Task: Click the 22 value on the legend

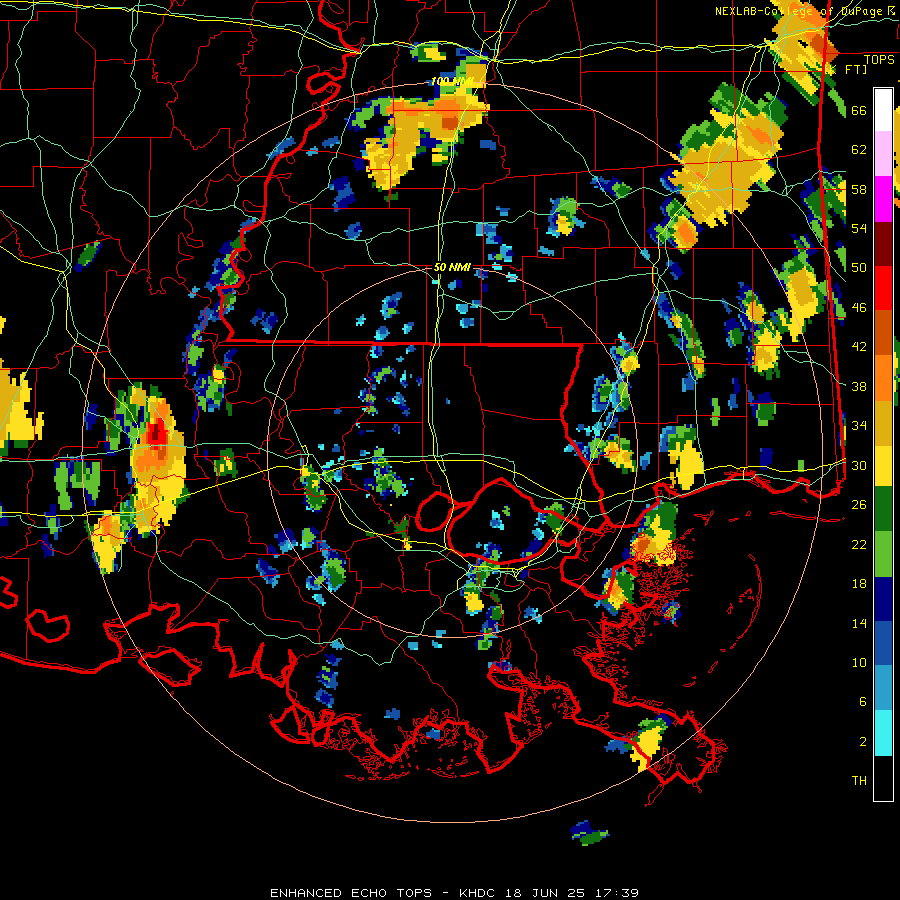Action: coord(859,544)
